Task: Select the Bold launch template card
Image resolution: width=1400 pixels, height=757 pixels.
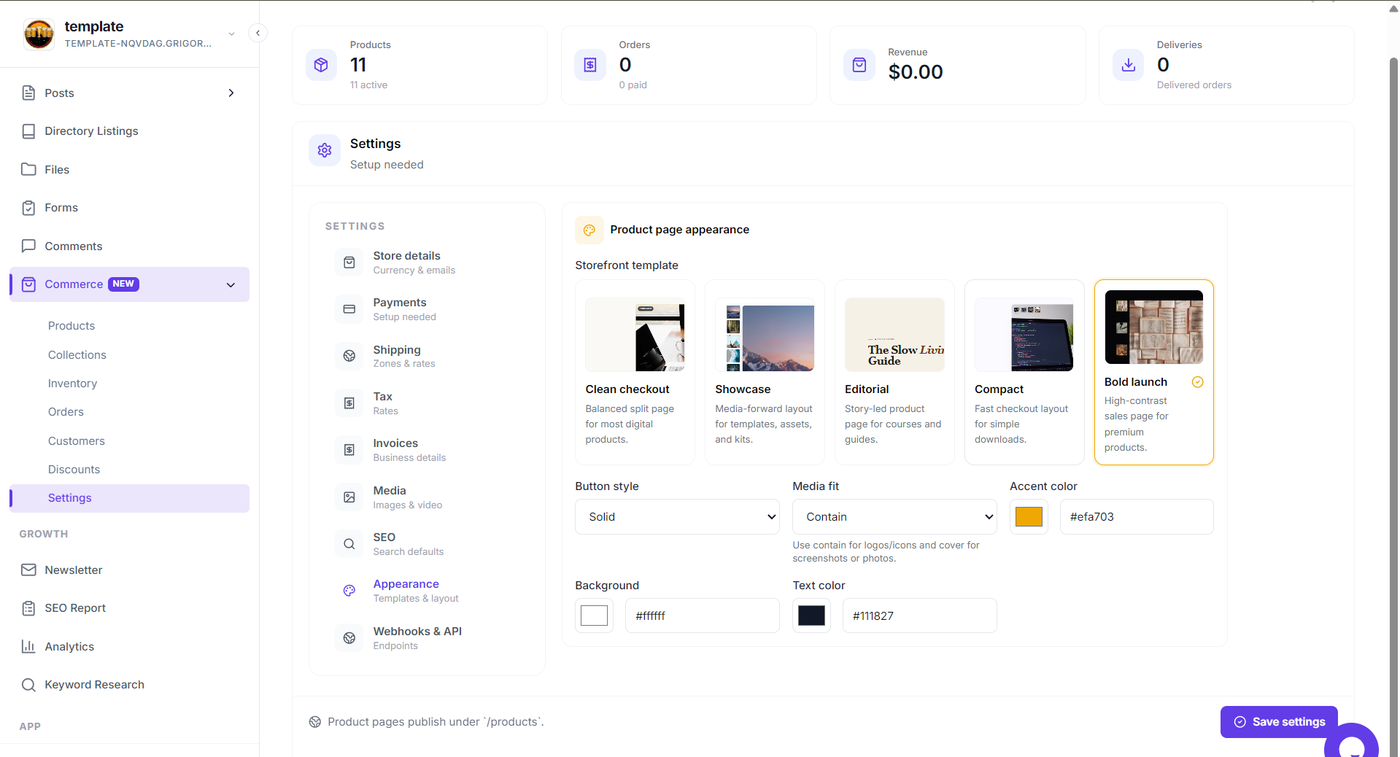Action: (x=1154, y=372)
